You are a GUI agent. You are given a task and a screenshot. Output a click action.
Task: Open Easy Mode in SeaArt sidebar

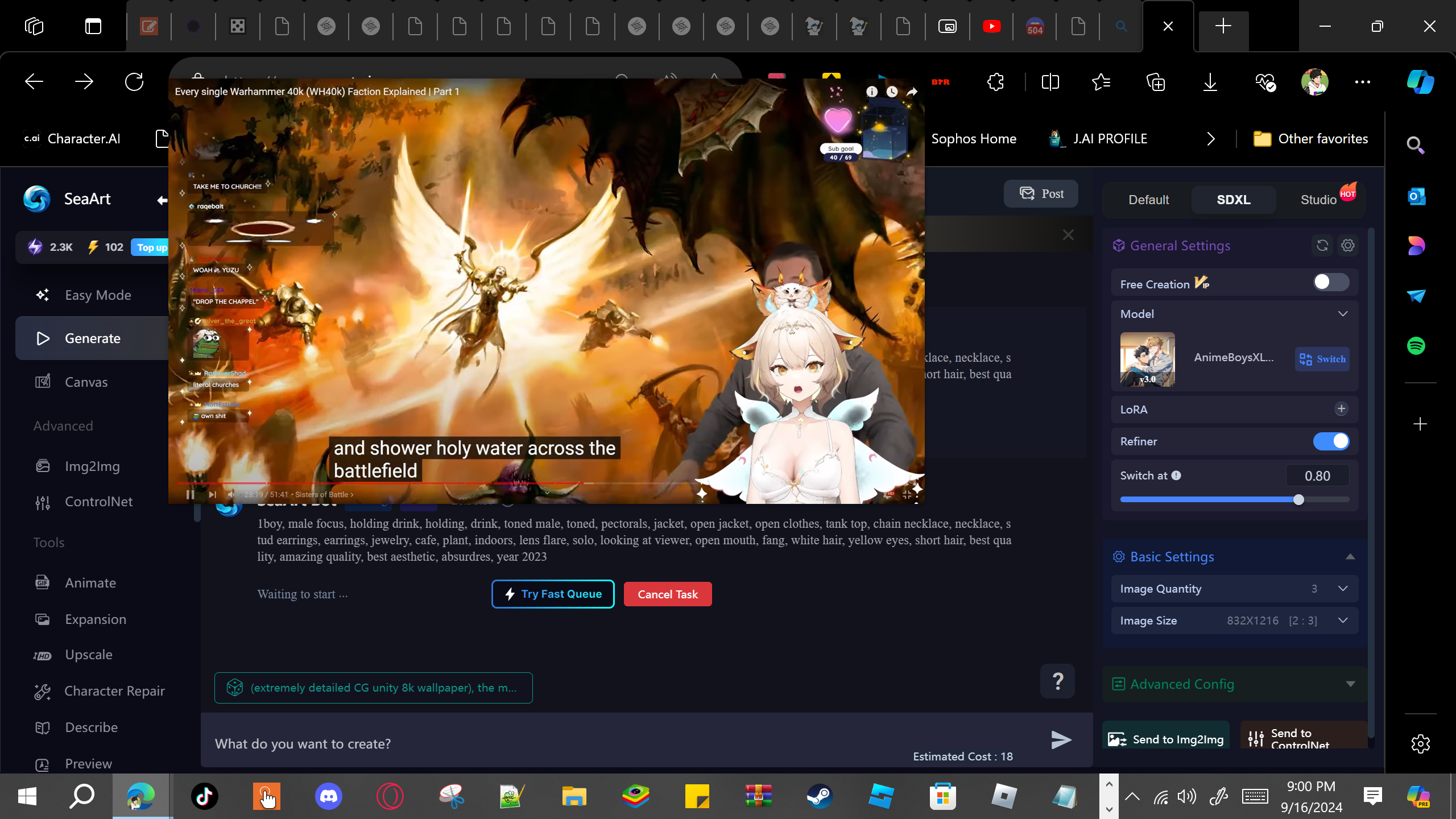pos(98,295)
